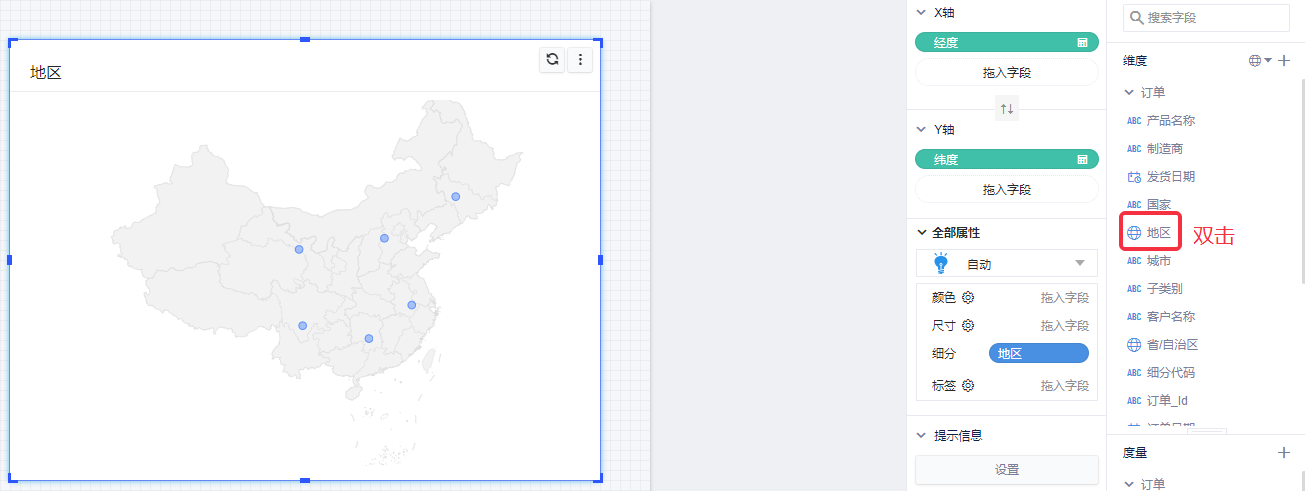Click the calculator icon on 经度 pill
1305x491 pixels.
[x=1082, y=43]
